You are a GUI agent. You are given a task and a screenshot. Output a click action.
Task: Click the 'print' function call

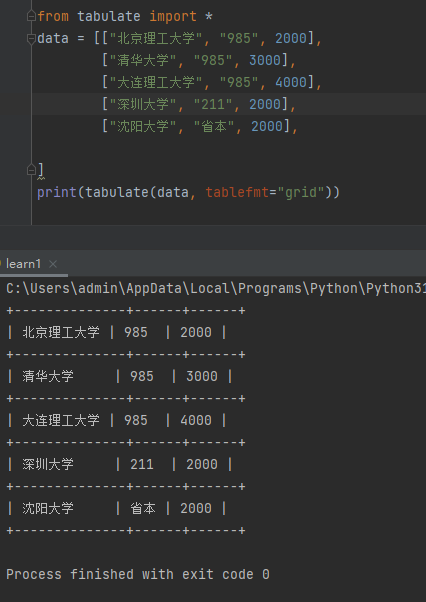pyautogui.click(x=57, y=192)
